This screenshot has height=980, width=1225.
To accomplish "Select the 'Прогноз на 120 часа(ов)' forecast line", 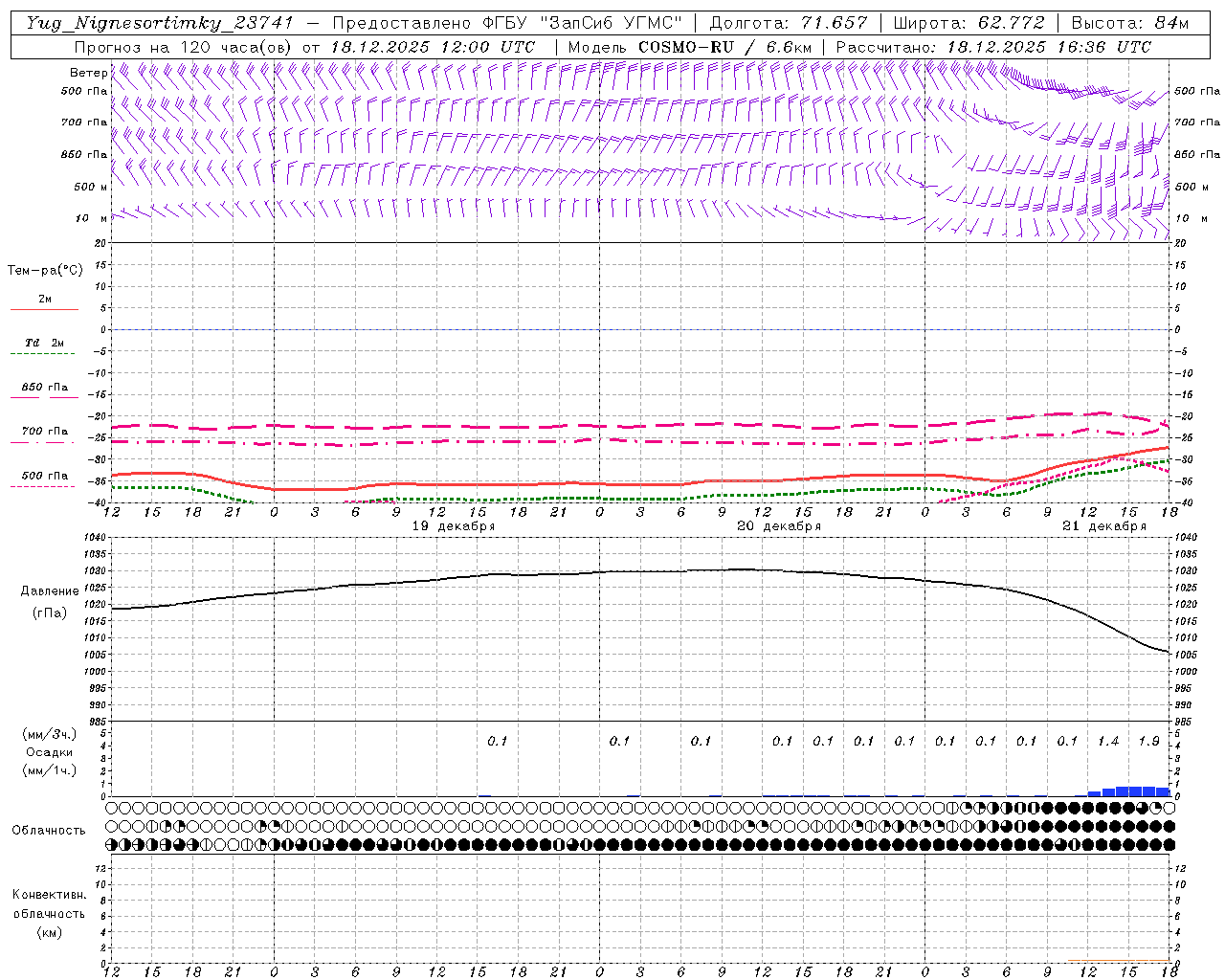I will click(304, 47).
